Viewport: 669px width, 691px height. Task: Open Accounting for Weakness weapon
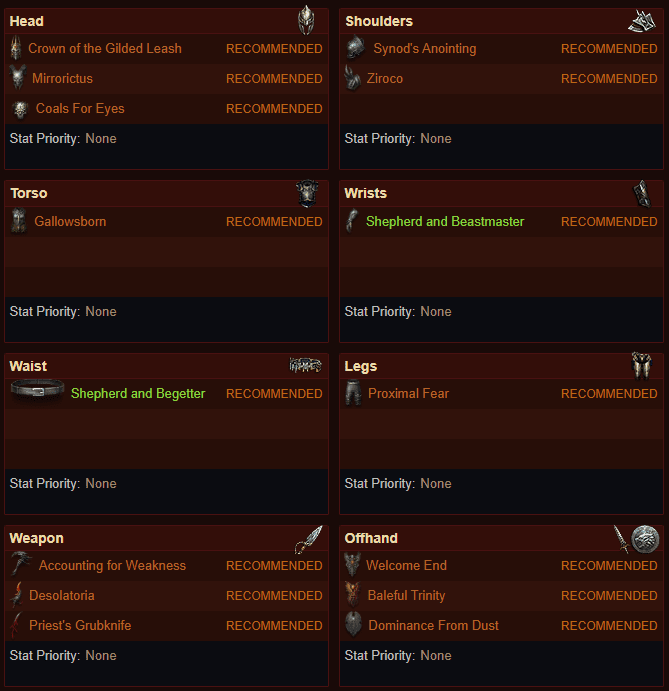point(112,565)
